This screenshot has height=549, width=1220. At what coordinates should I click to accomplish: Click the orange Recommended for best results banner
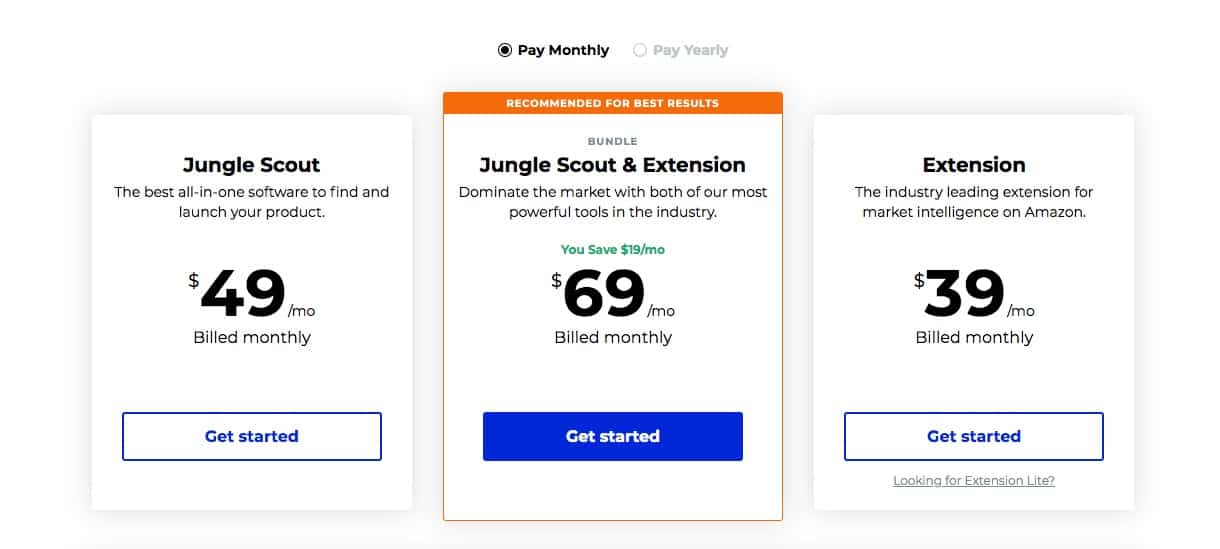coord(613,103)
